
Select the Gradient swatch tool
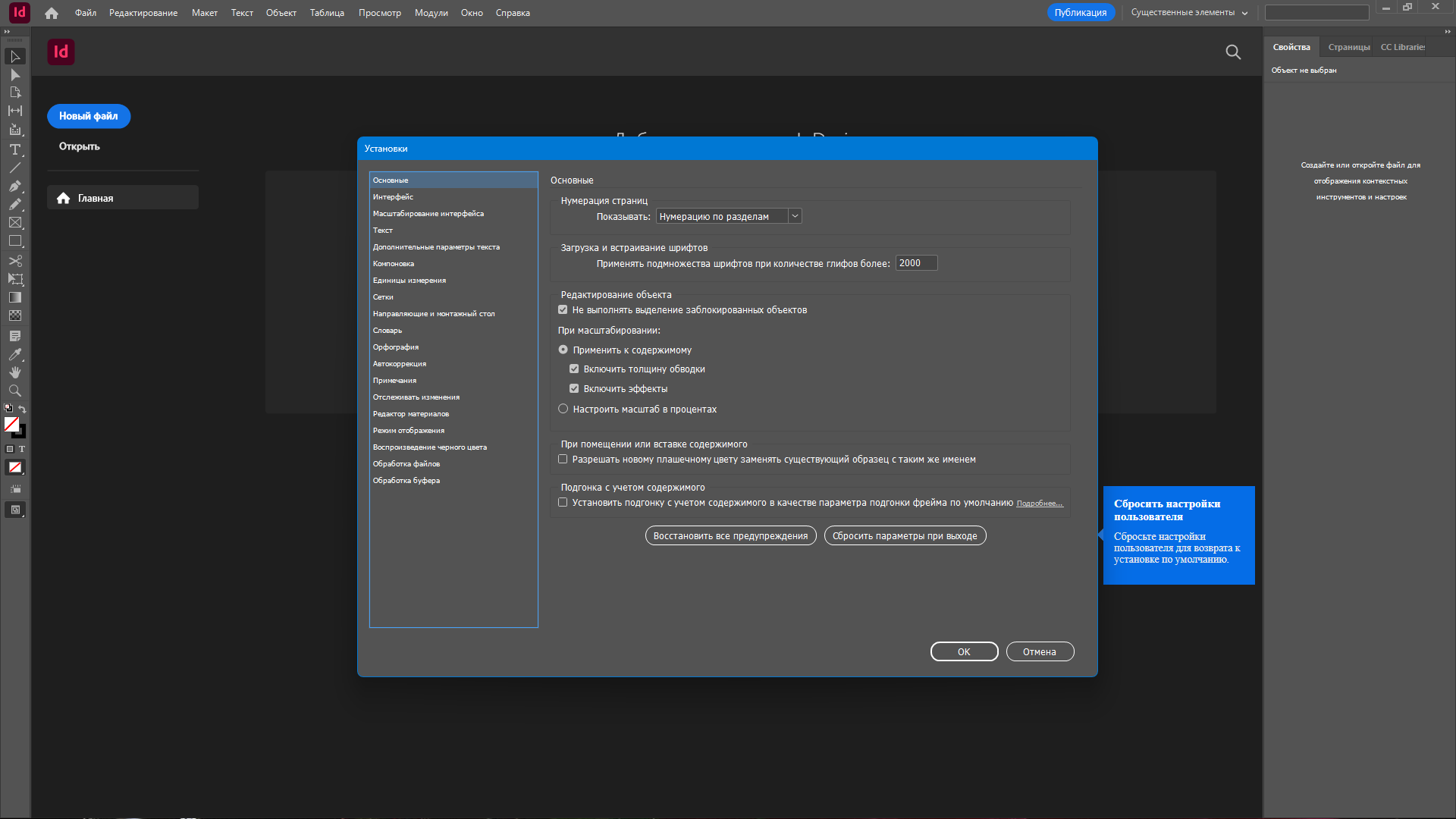coord(14,297)
